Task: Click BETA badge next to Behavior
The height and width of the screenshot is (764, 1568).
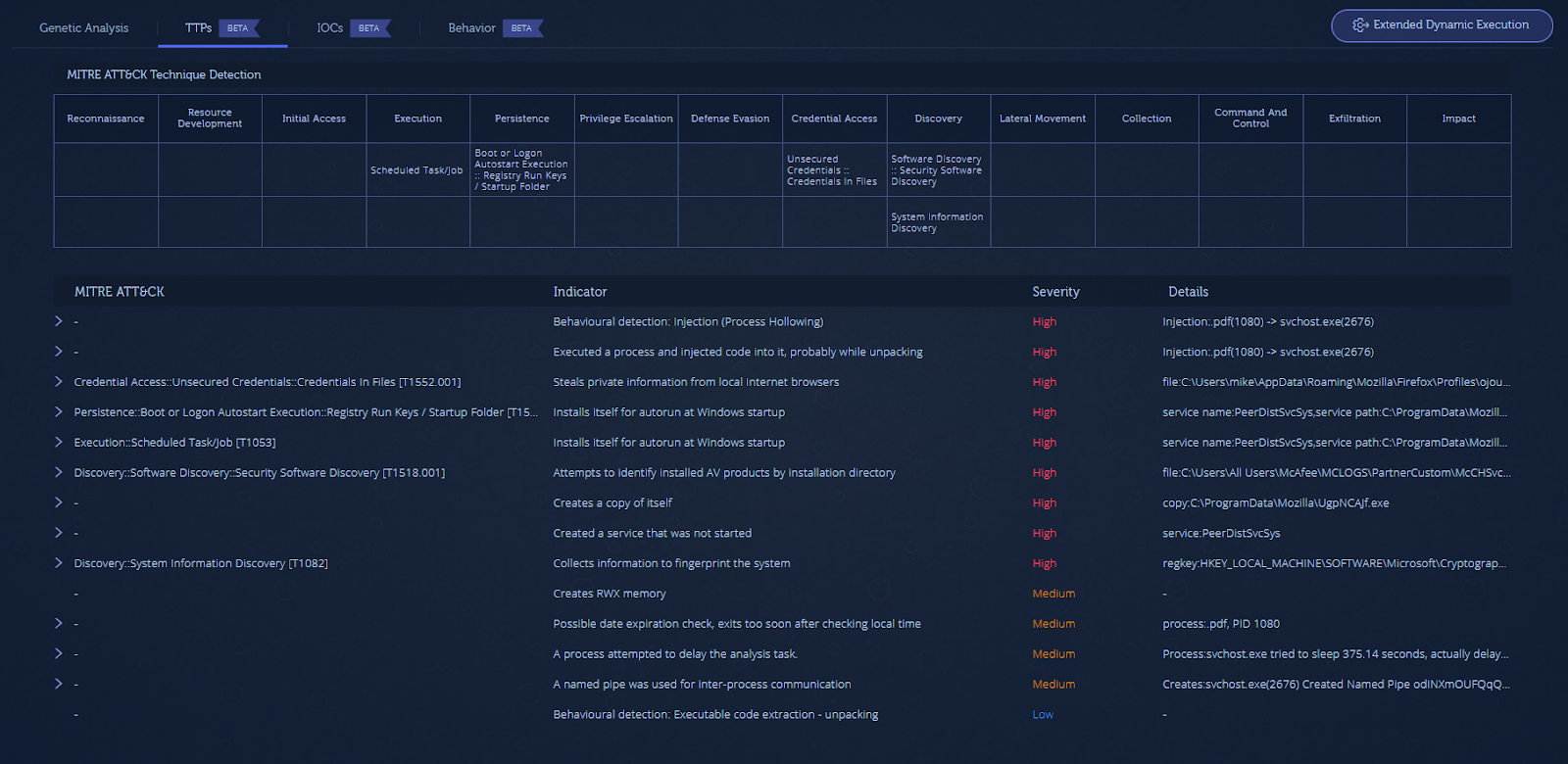Action: click(x=522, y=28)
